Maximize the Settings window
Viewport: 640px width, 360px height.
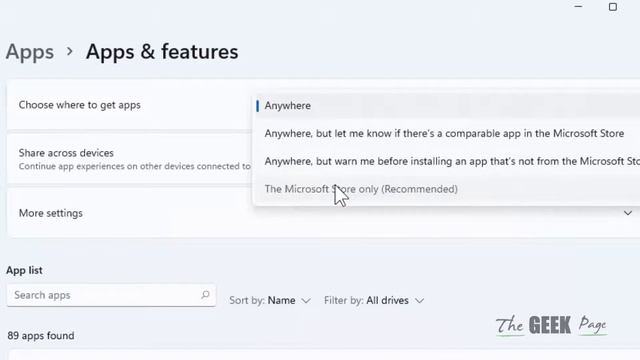click(613, 7)
